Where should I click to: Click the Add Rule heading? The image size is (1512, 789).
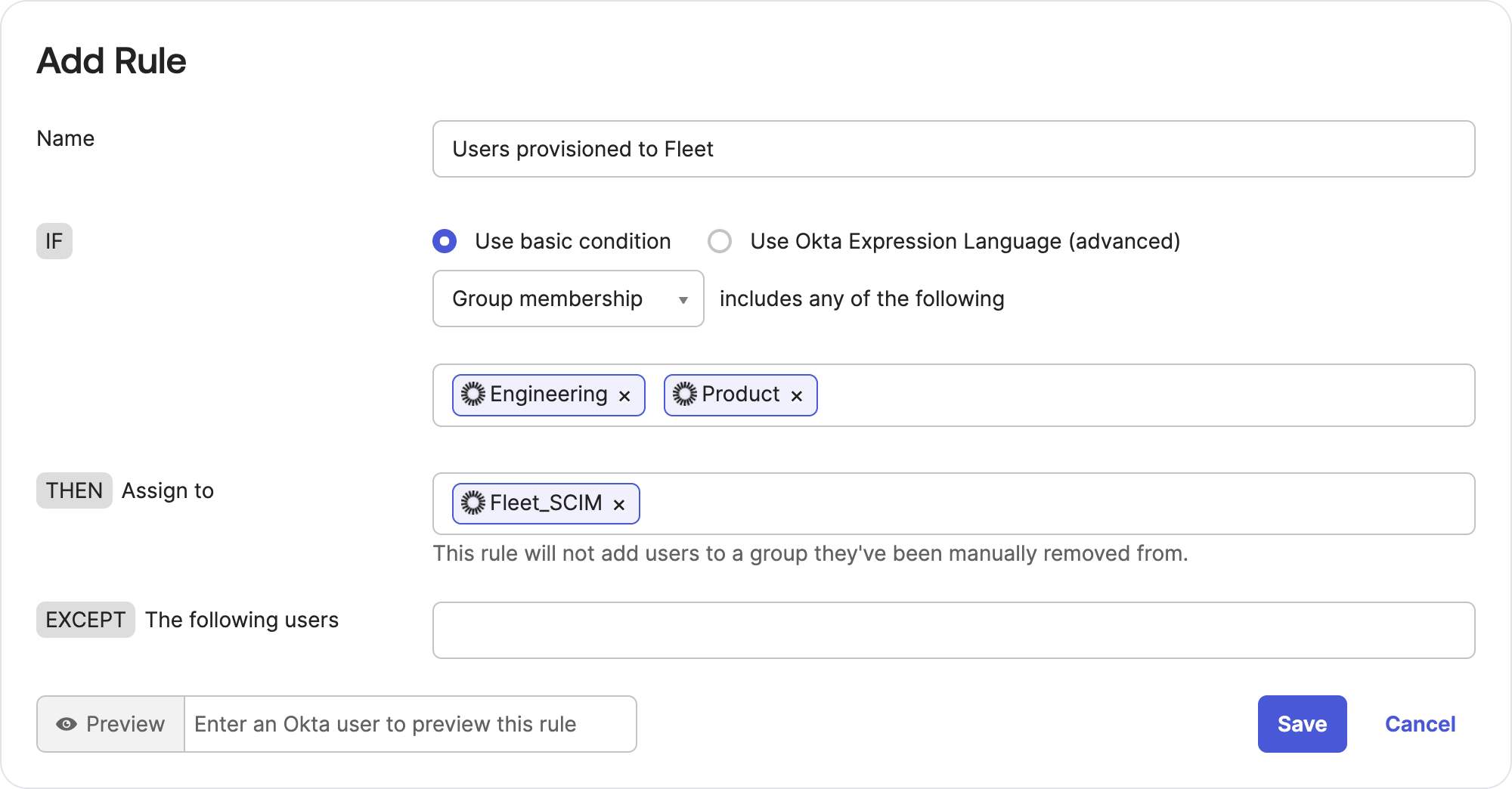coord(111,60)
